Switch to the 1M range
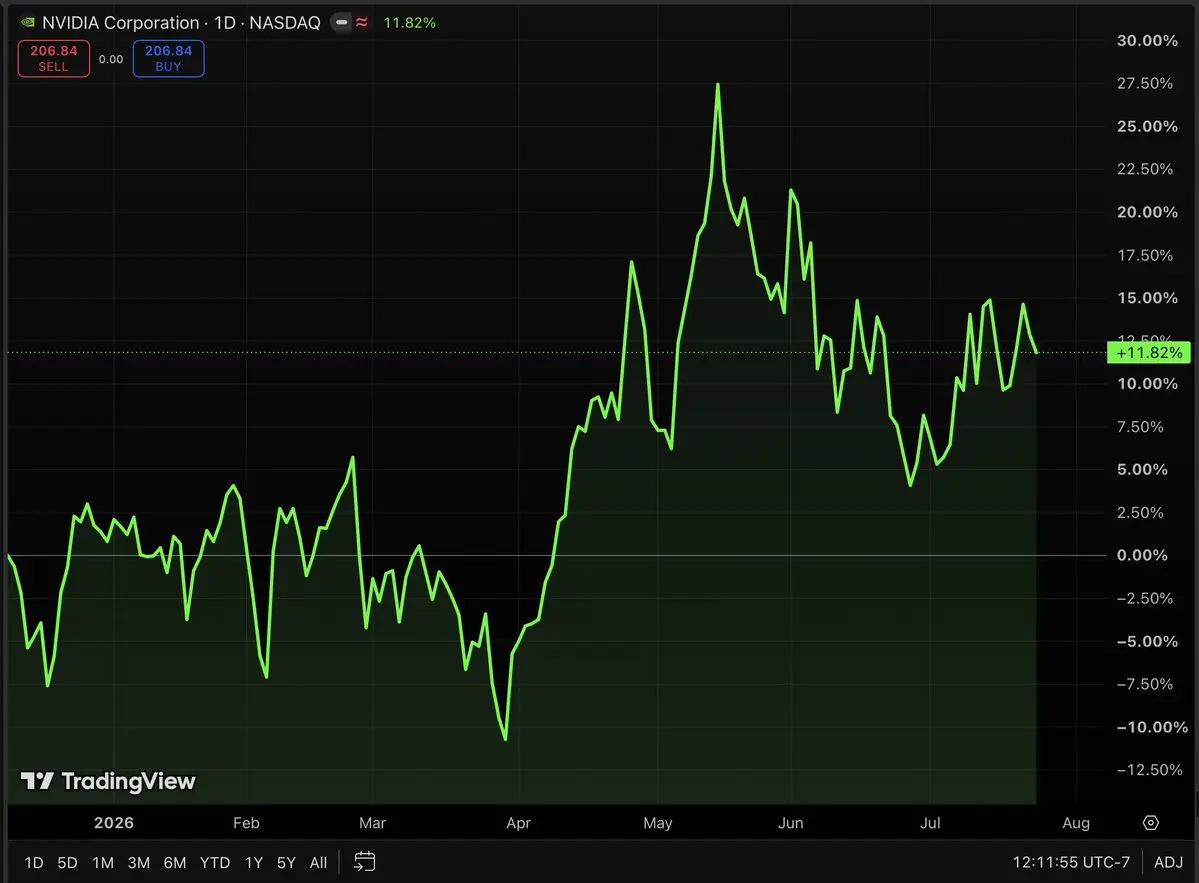The image size is (1199, 883). (102, 862)
